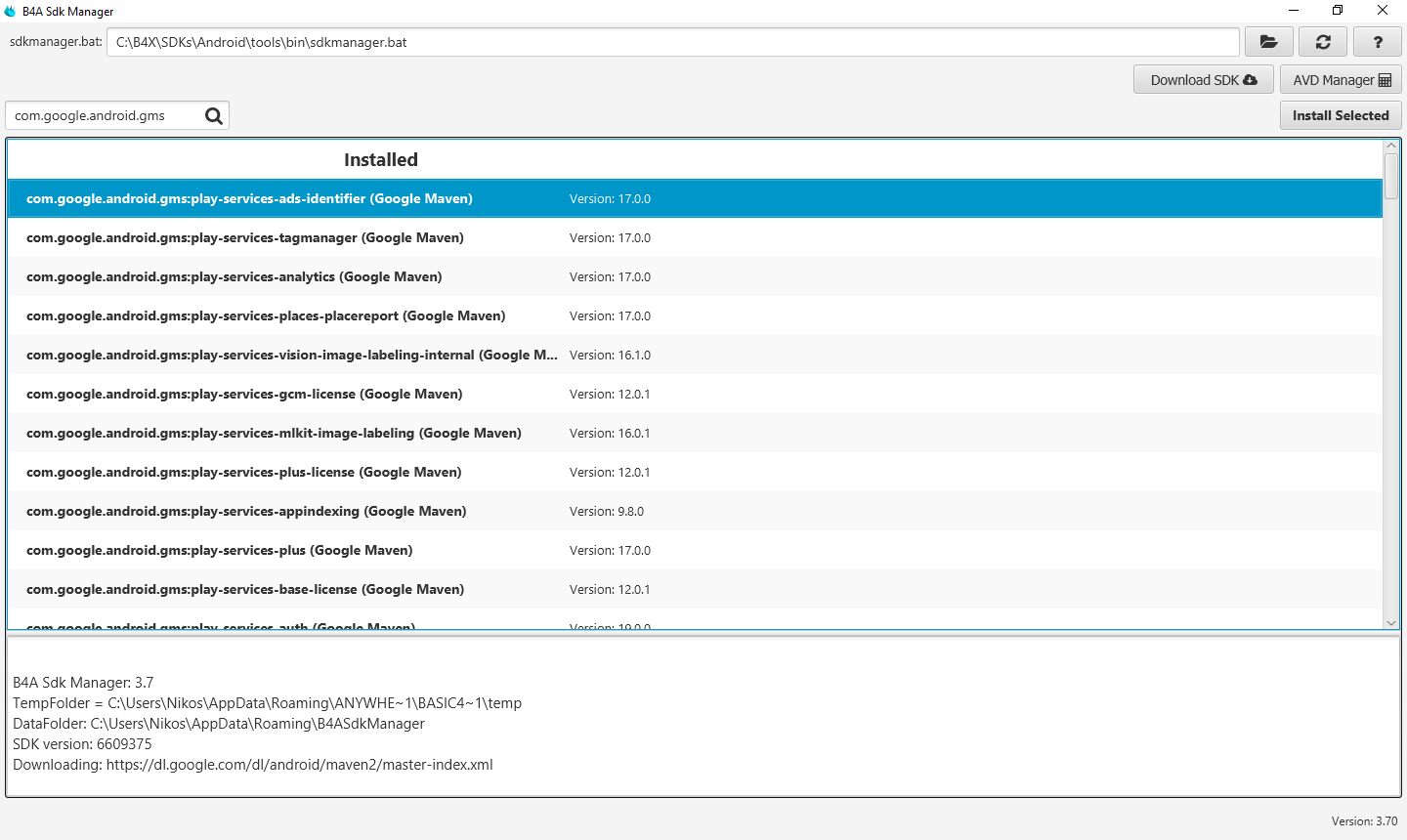Select play-services-gcm-license row

click(695, 394)
